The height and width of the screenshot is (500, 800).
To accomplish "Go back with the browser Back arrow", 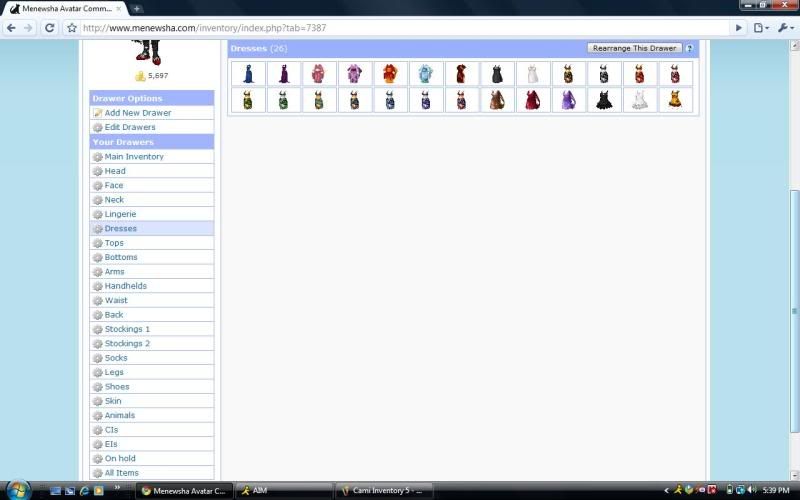I will (11, 28).
